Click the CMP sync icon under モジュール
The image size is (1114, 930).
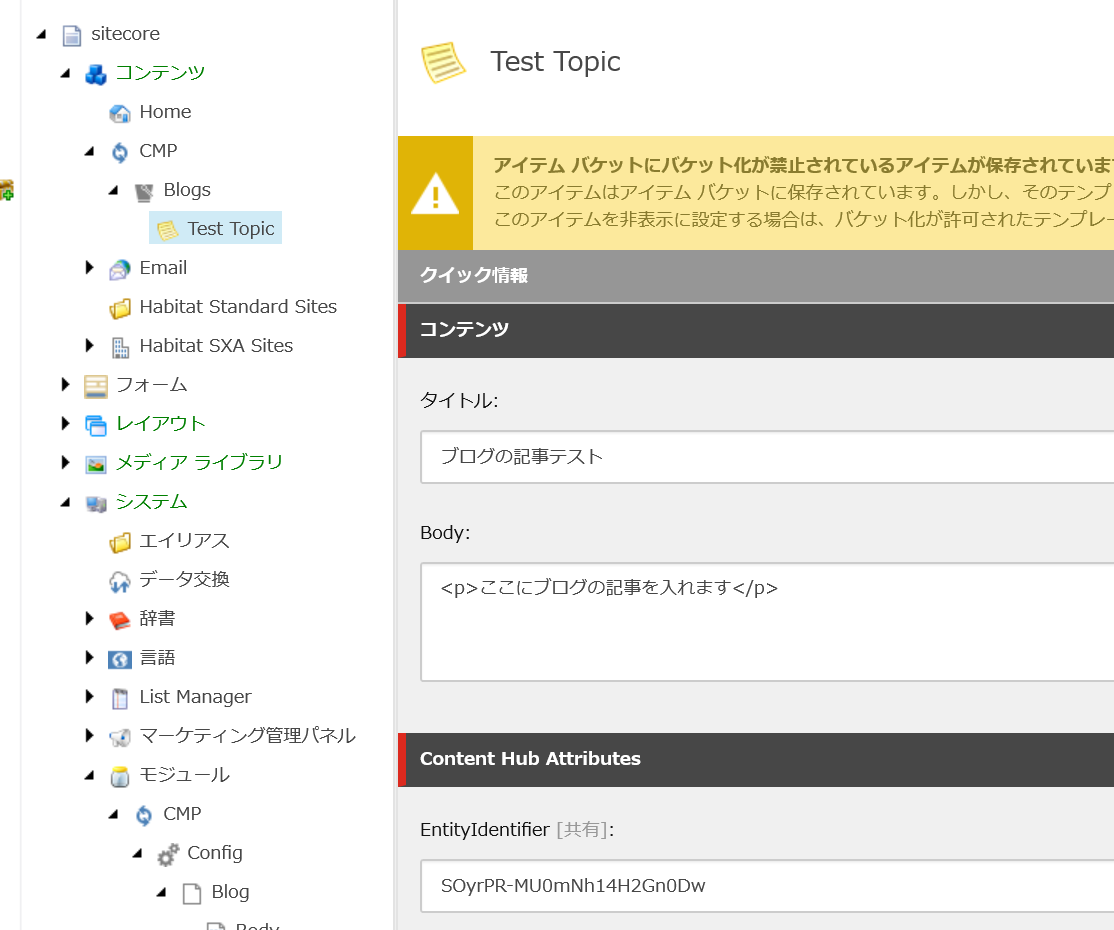pyautogui.click(x=144, y=816)
